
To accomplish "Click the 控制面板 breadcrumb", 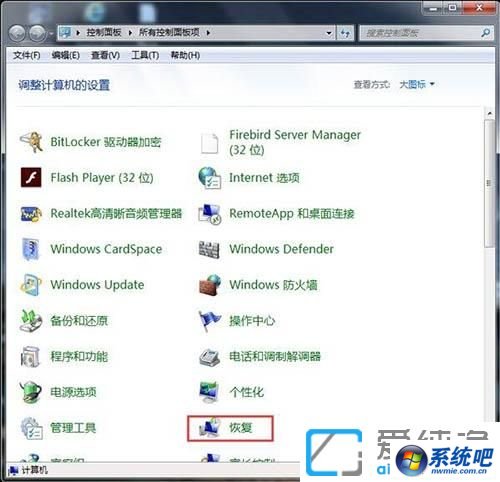I will pyautogui.click(x=104, y=32).
